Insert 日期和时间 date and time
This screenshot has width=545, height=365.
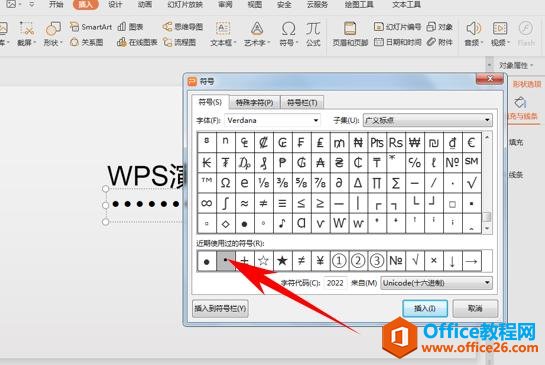[398, 42]
